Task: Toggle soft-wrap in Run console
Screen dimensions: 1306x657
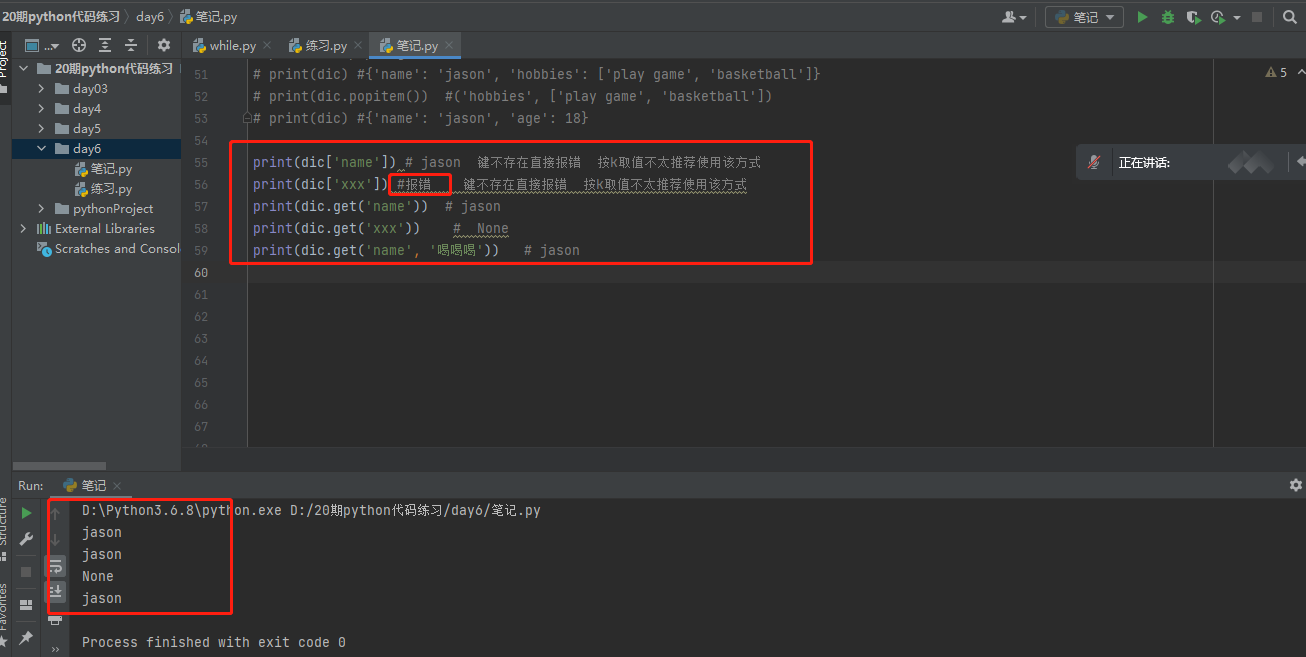Action: pyautogui.click(x=55, y=565)
